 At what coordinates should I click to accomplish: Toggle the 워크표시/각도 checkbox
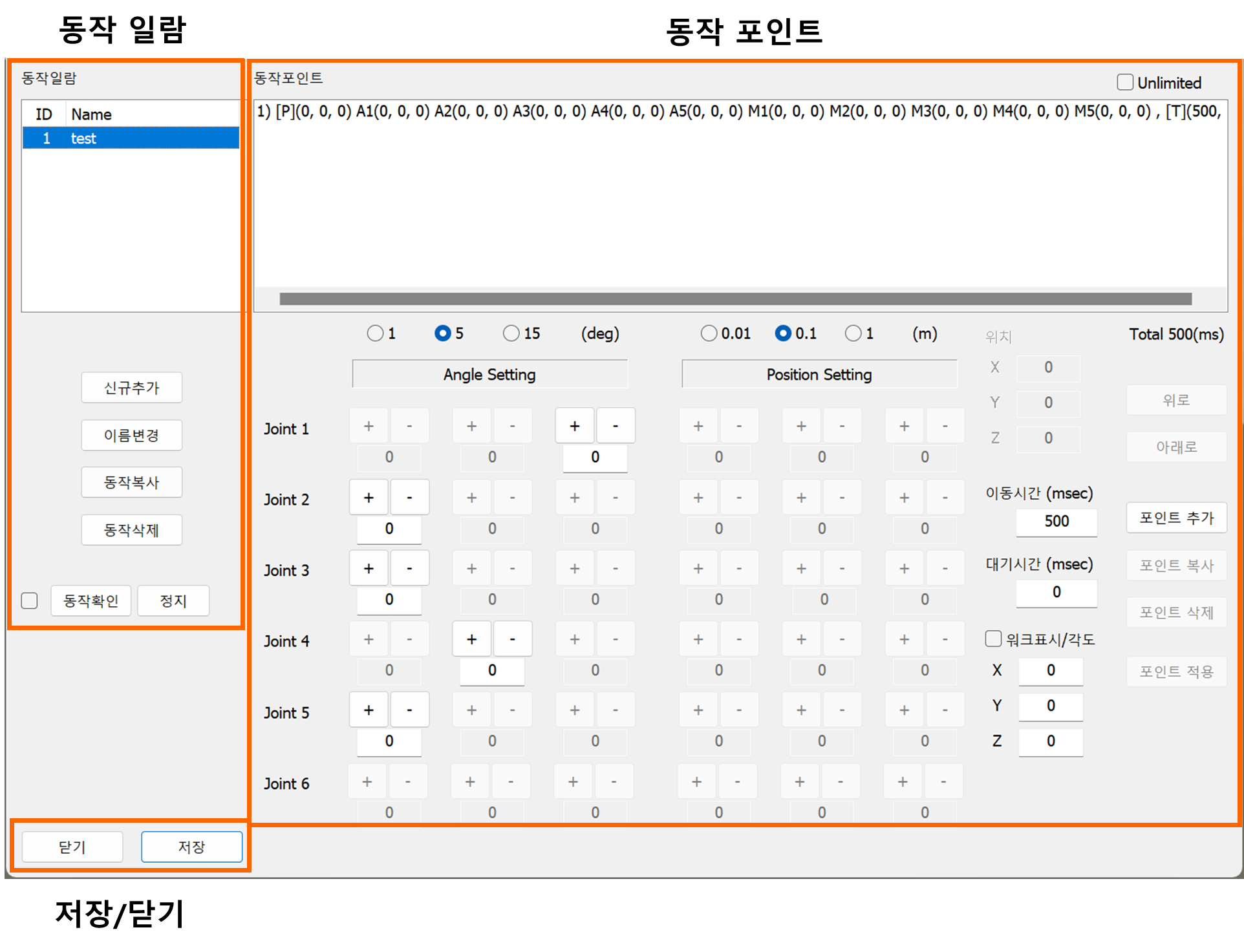[993, 639]
